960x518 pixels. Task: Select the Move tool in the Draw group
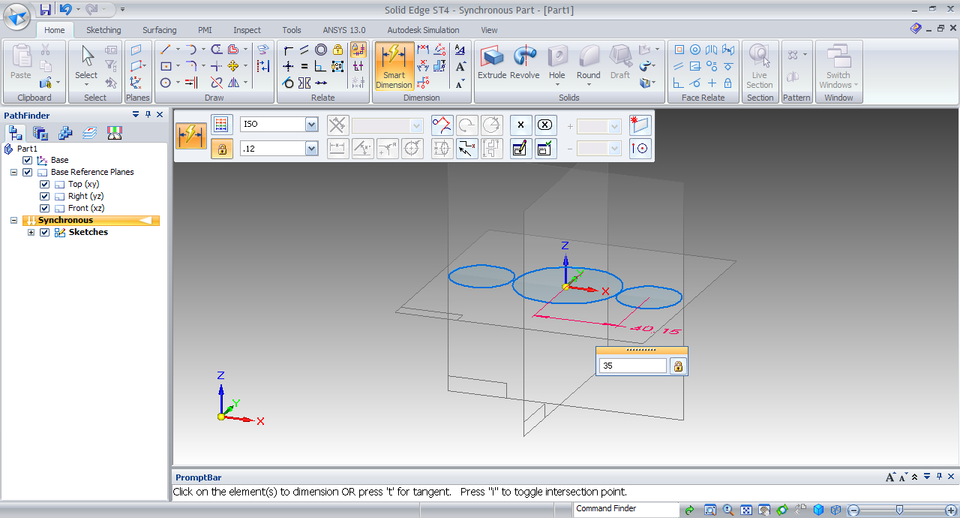coord(233,66)
